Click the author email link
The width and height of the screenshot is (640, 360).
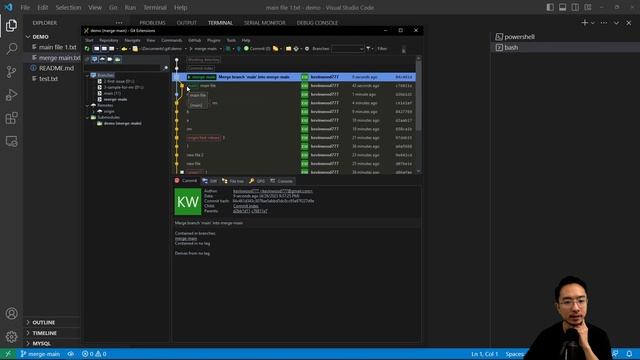pyautogui.click(x=273, y=191)
